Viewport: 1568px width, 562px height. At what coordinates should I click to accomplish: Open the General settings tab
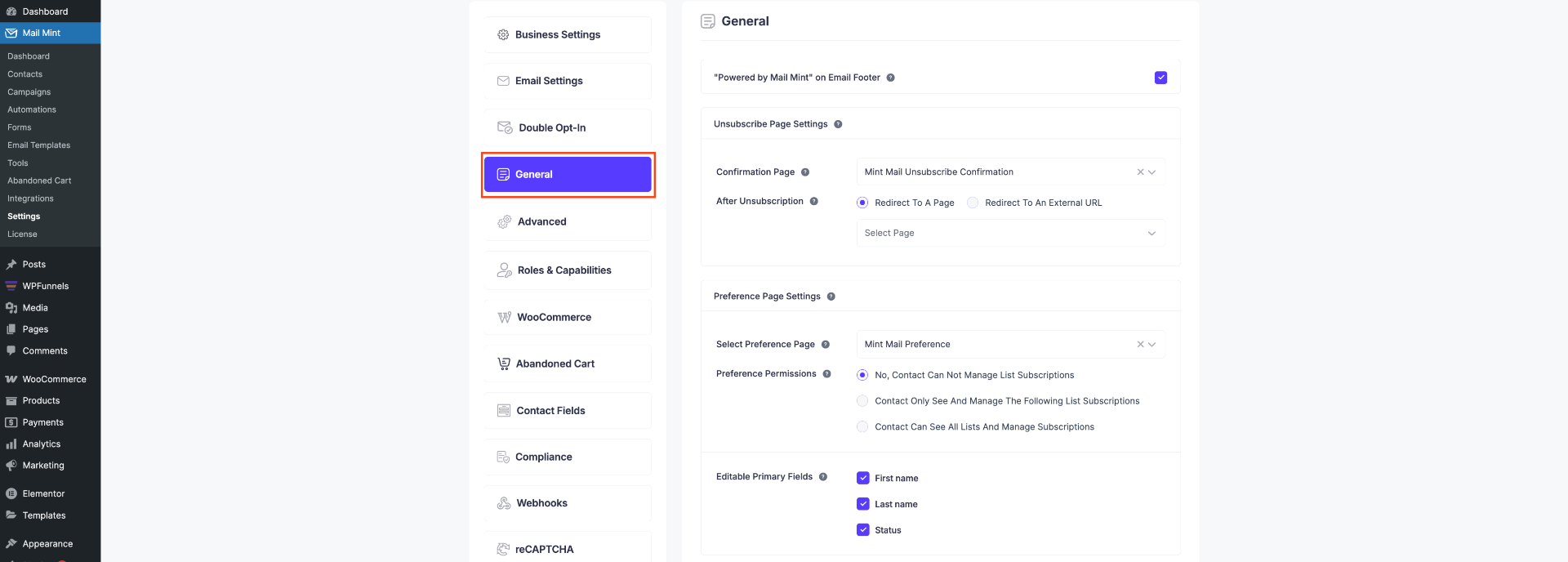click(568, 175)
